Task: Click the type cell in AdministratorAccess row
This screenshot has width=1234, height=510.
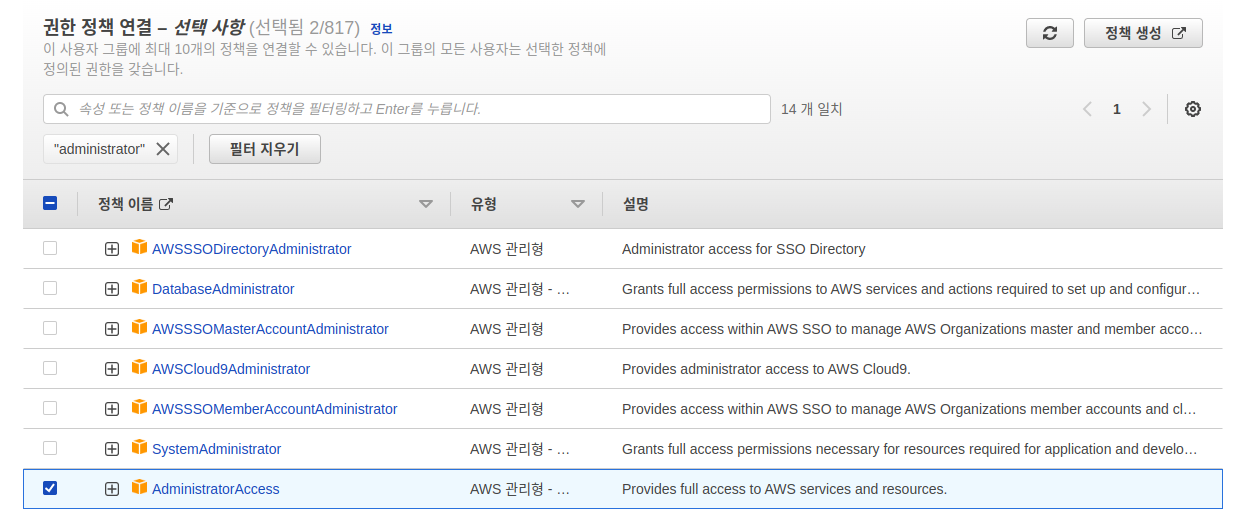Action: point(520,489)
